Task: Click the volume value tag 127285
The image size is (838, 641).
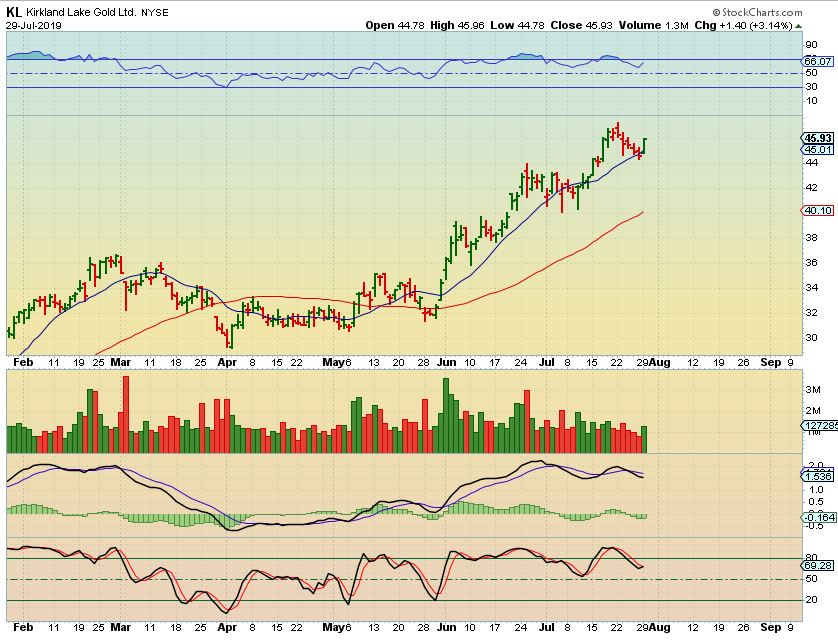Action: (820, 426)
